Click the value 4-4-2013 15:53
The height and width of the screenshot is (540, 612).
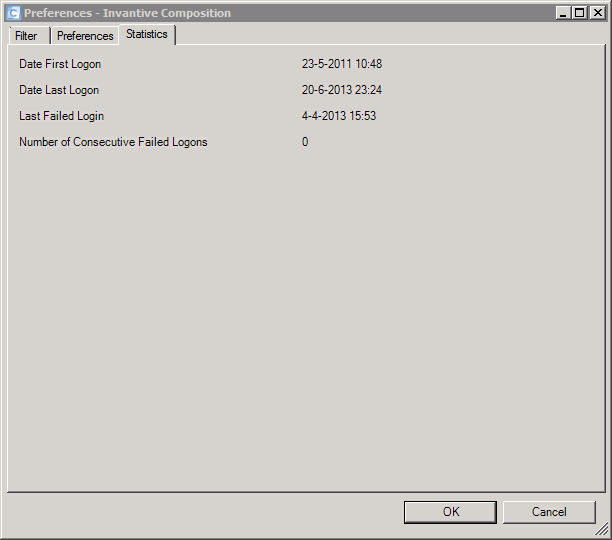tap(339, 116)
